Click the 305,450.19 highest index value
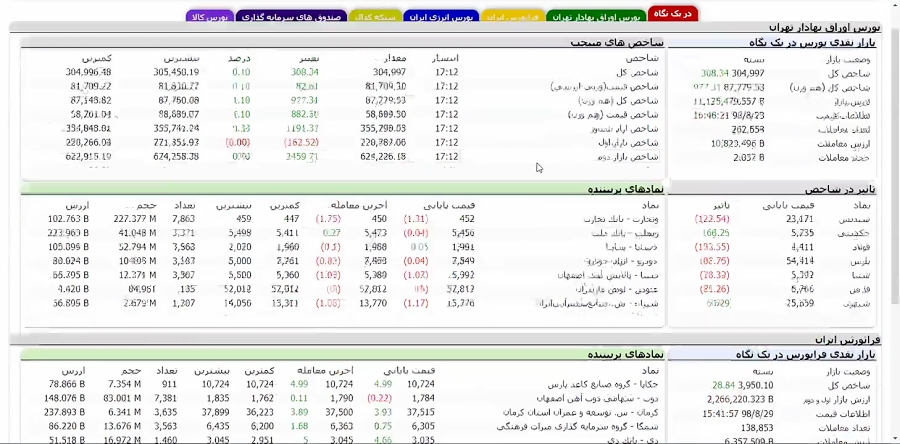Screen dimensions: 900x444 (176, 72)
